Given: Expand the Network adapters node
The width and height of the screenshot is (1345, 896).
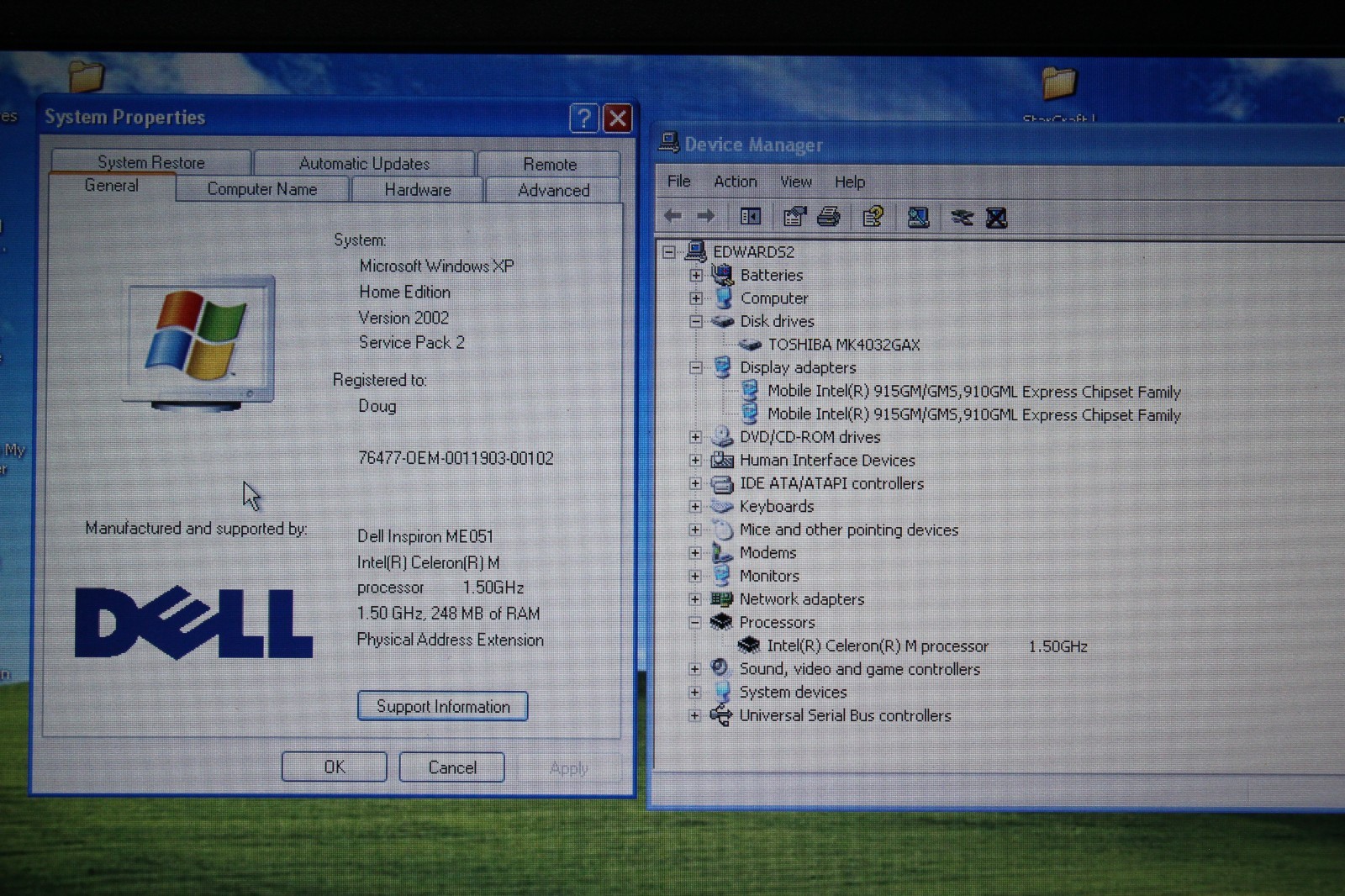Looking at the screenshot, I should pyautogui.click(x=695, y=599).
